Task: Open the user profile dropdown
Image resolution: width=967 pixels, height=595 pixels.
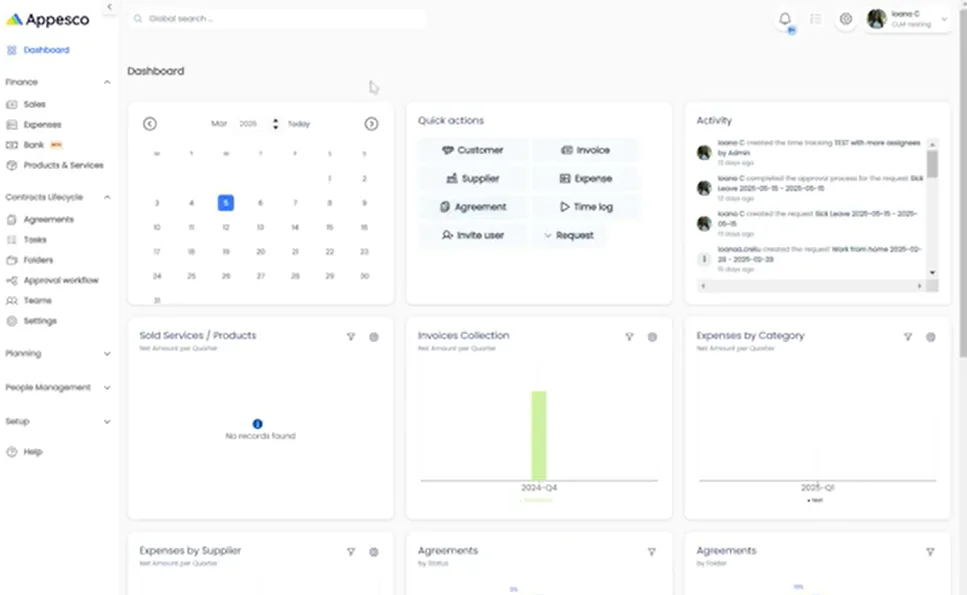Action: (x=907, y=19)
